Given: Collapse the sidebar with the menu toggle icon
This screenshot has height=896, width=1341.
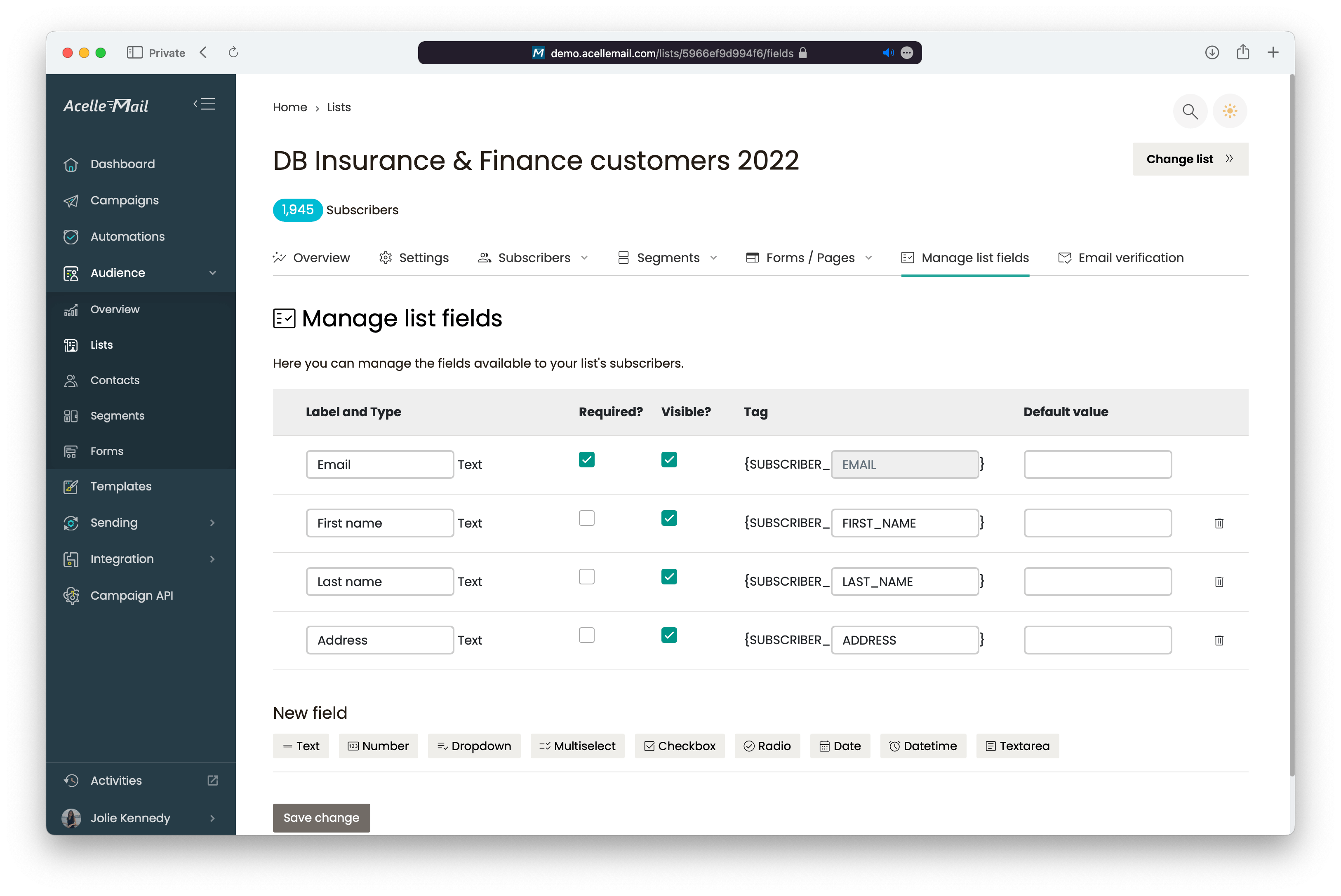Looking at the screenshot, I should click(x=204, y=104).
